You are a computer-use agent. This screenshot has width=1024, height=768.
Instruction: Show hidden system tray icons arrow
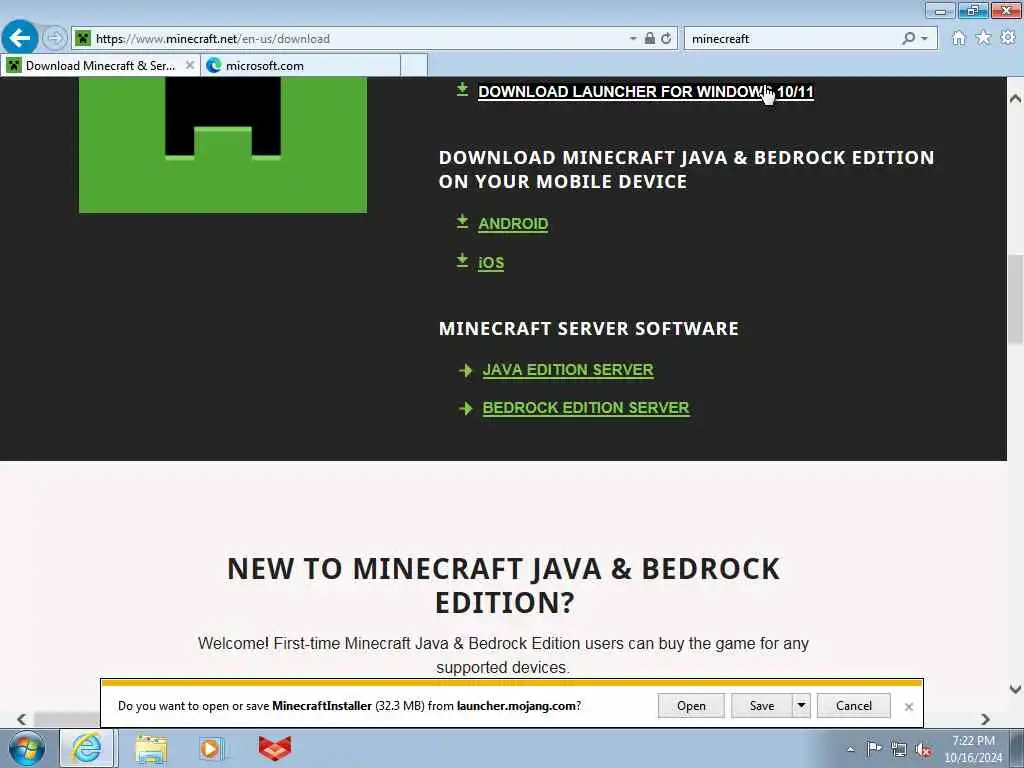click(x=850, y=749)
